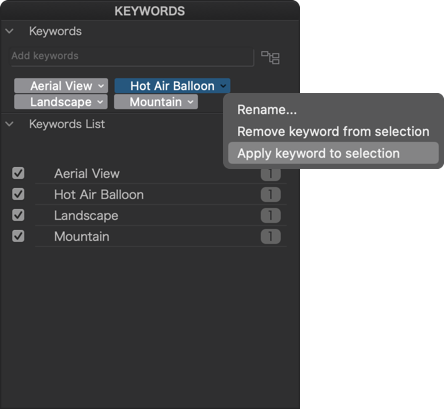Uncheck the Hot Air Balloon keyword checkbox
This screenshot has width=444, height=409.
point(18,194)
